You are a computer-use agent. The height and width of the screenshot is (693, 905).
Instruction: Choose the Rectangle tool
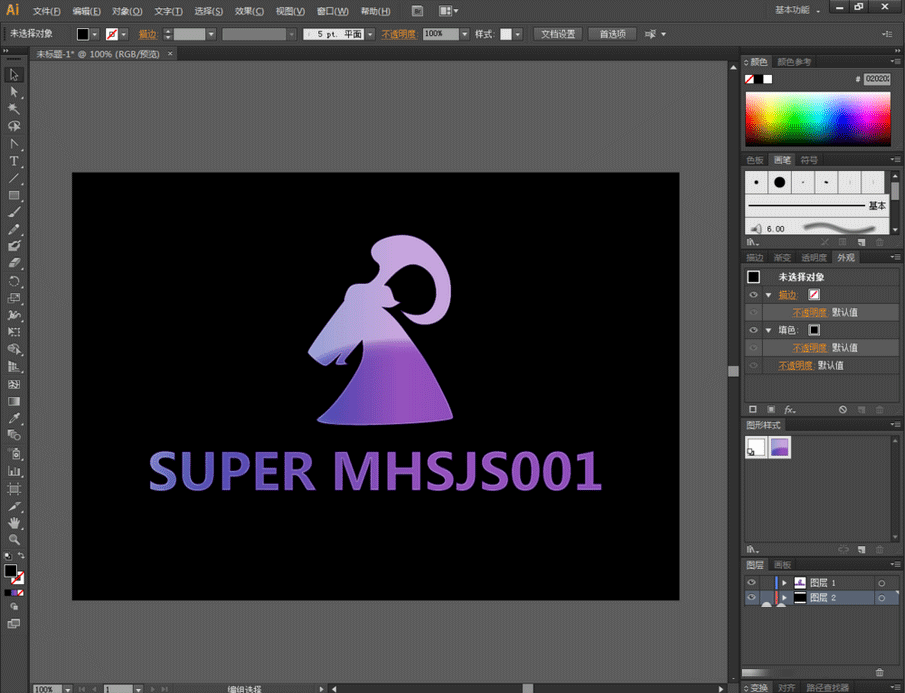point(14,196)
